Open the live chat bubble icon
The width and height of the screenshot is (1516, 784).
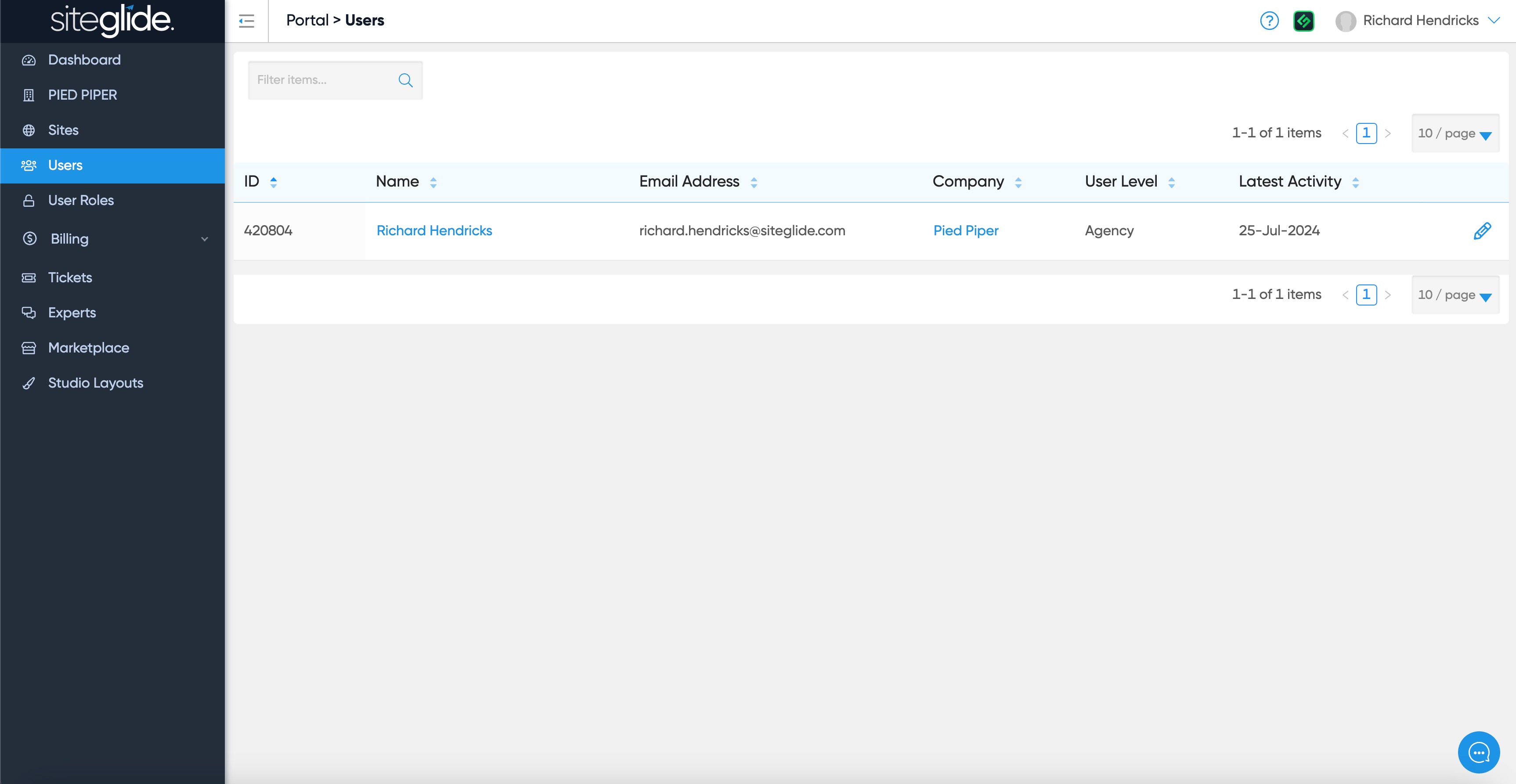1478,752
